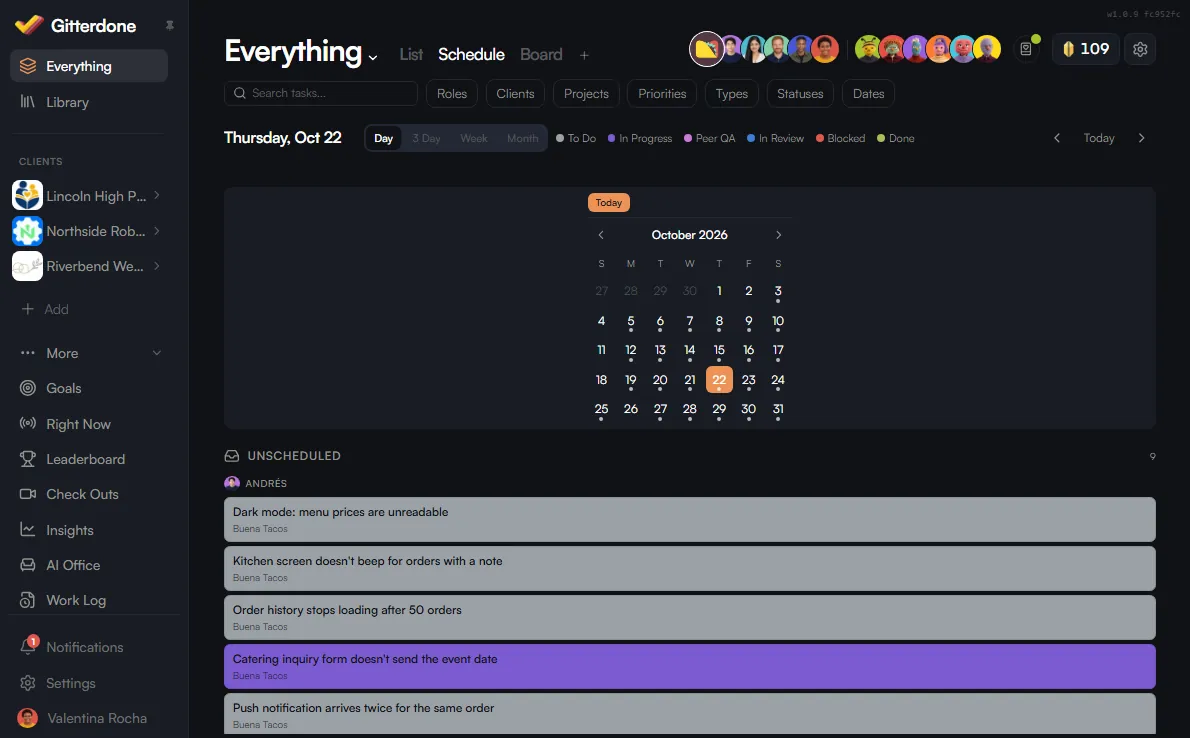This screenshot has height=738, width=1190.
Task: Open Leaderboard trophy icon
Action: [x=28, y=459]
